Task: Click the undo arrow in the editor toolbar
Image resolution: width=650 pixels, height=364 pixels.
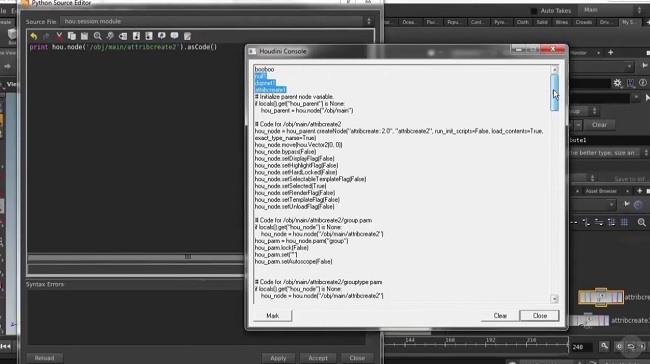Action: (x=34, y=36)
